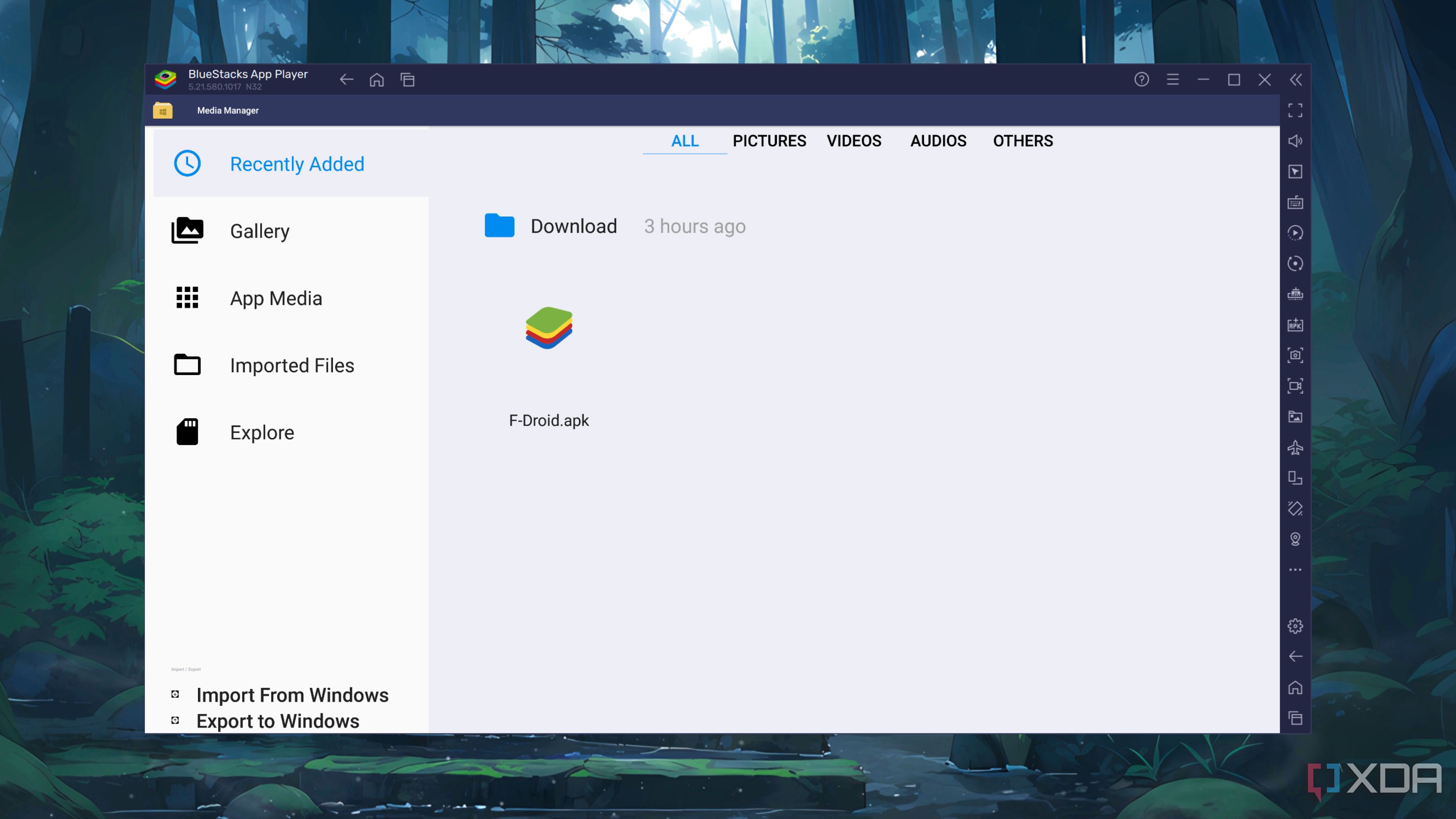This screenshot has height=819, width=1456.
Task: Open the Help question mark icon
Action: pyautogui.click(x=1142, y=80)
